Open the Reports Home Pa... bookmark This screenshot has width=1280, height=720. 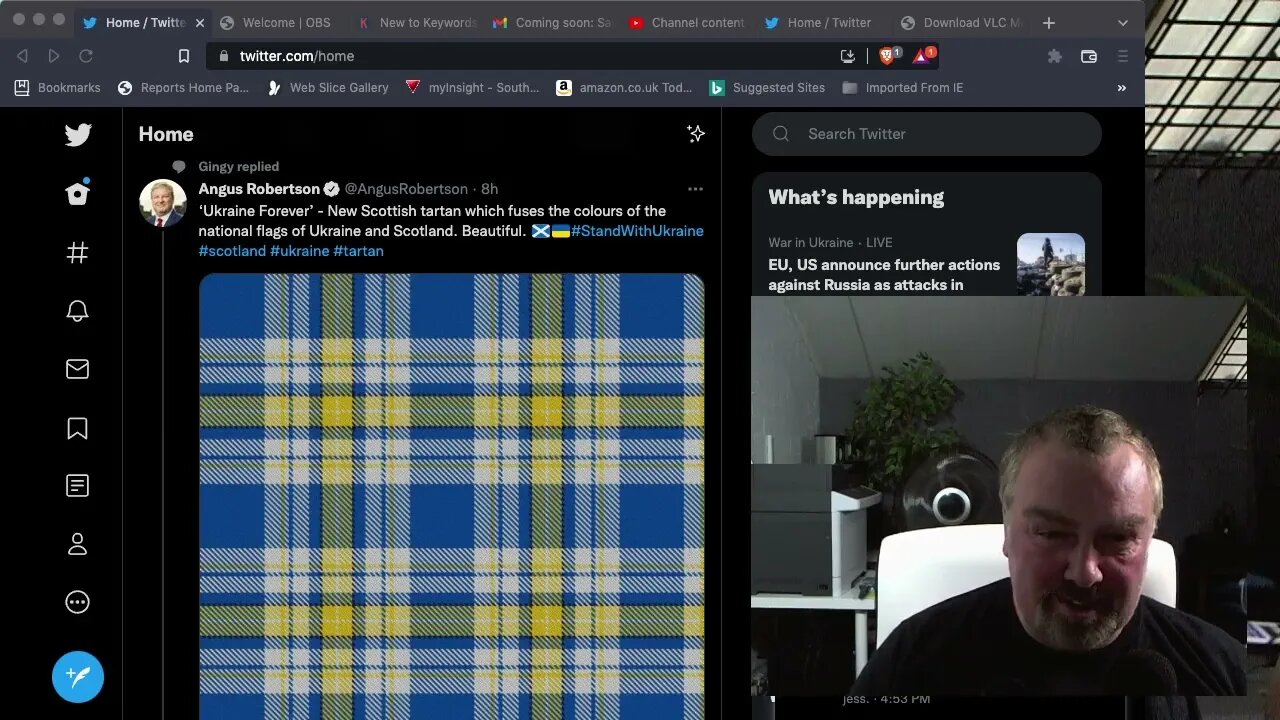(x=183, y=88)
